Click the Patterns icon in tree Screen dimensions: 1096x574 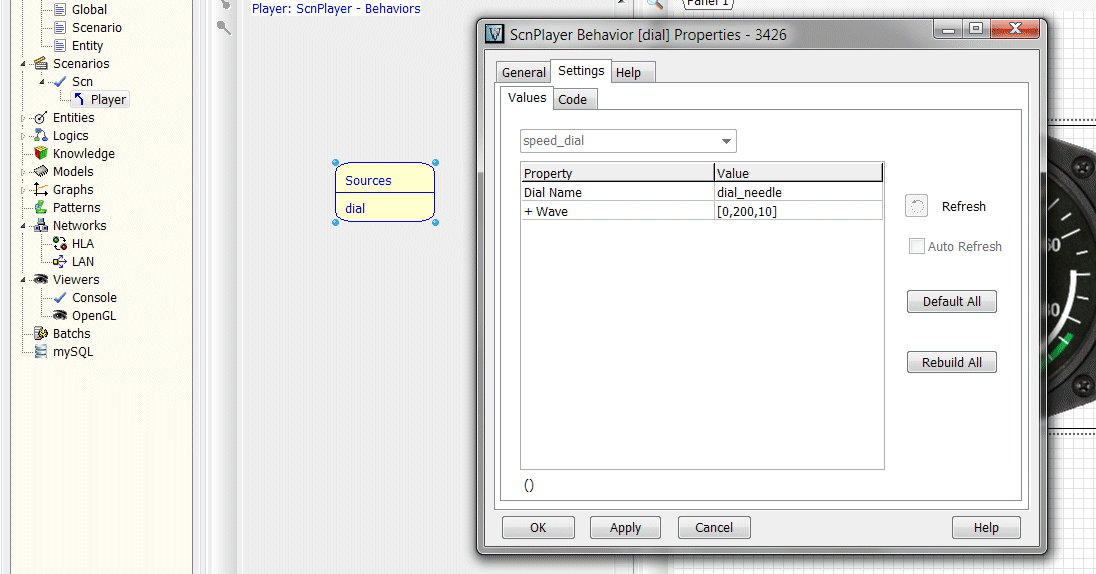pos(41,208)
